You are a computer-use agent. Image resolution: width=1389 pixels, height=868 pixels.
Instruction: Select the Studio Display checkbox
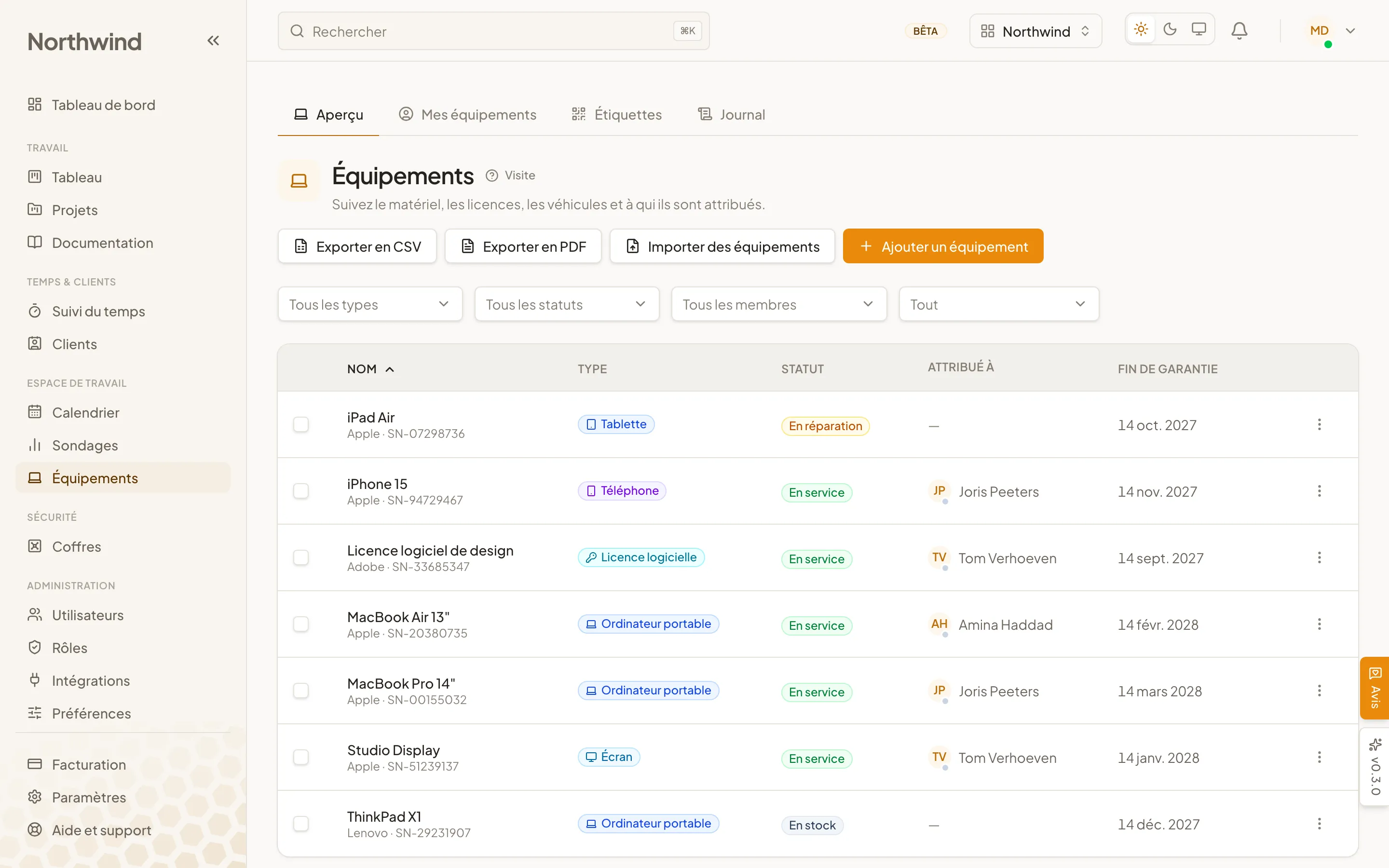301,757
